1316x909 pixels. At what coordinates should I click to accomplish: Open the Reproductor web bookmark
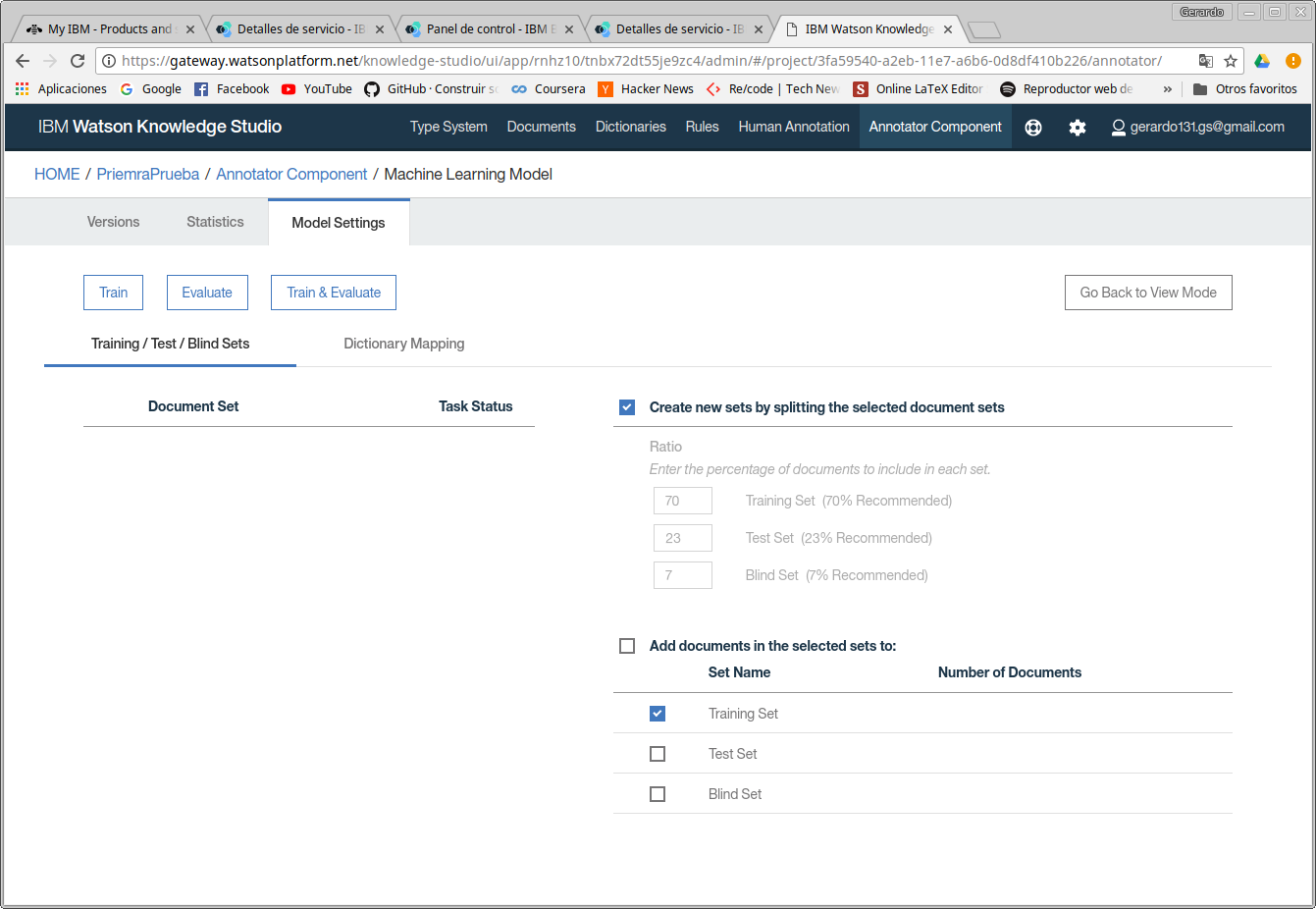tap(1067, 89)
